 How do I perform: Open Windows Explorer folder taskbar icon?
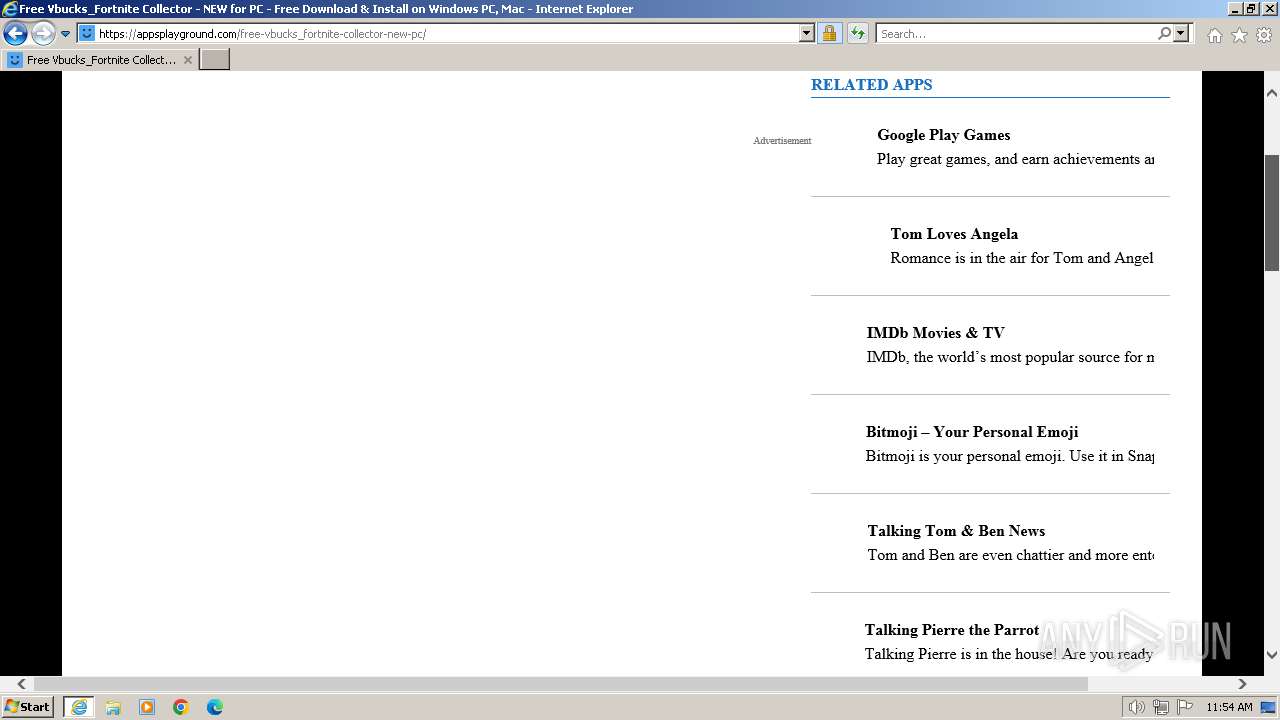click(113, 707)
